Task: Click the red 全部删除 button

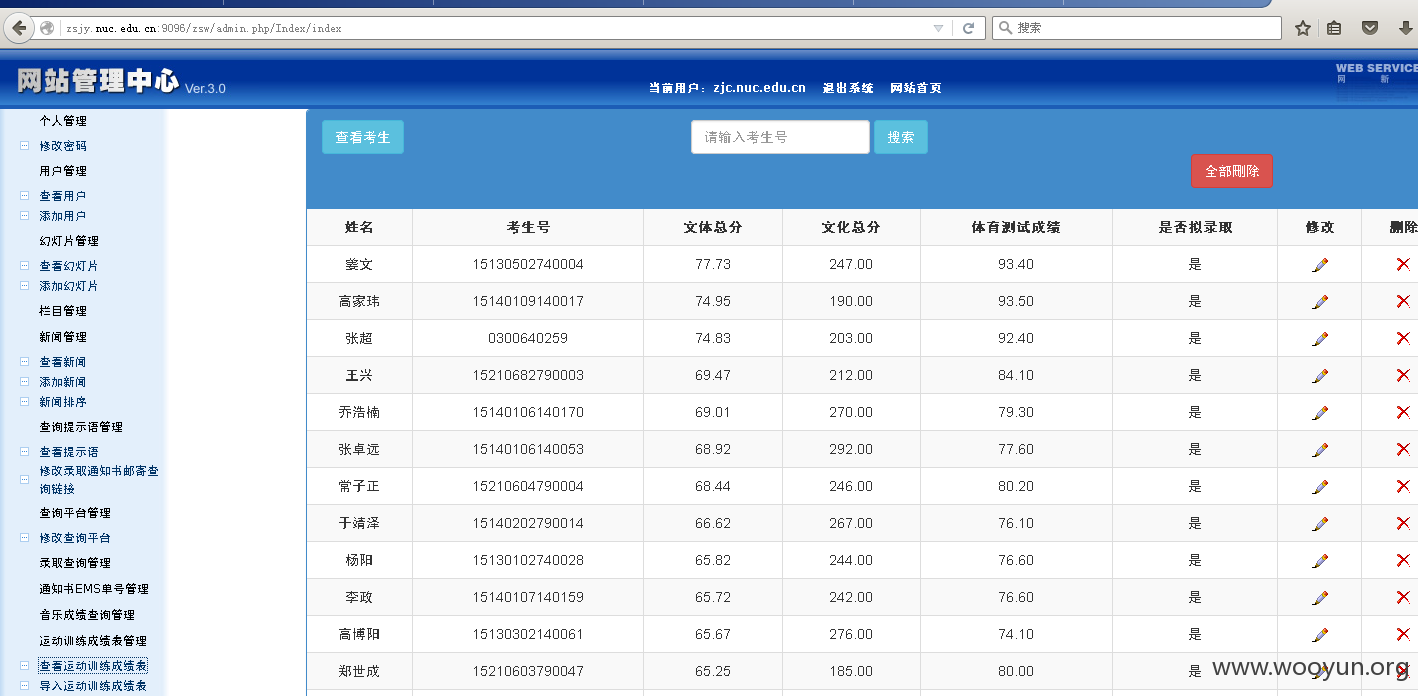Action: (x=1232, y=171)
